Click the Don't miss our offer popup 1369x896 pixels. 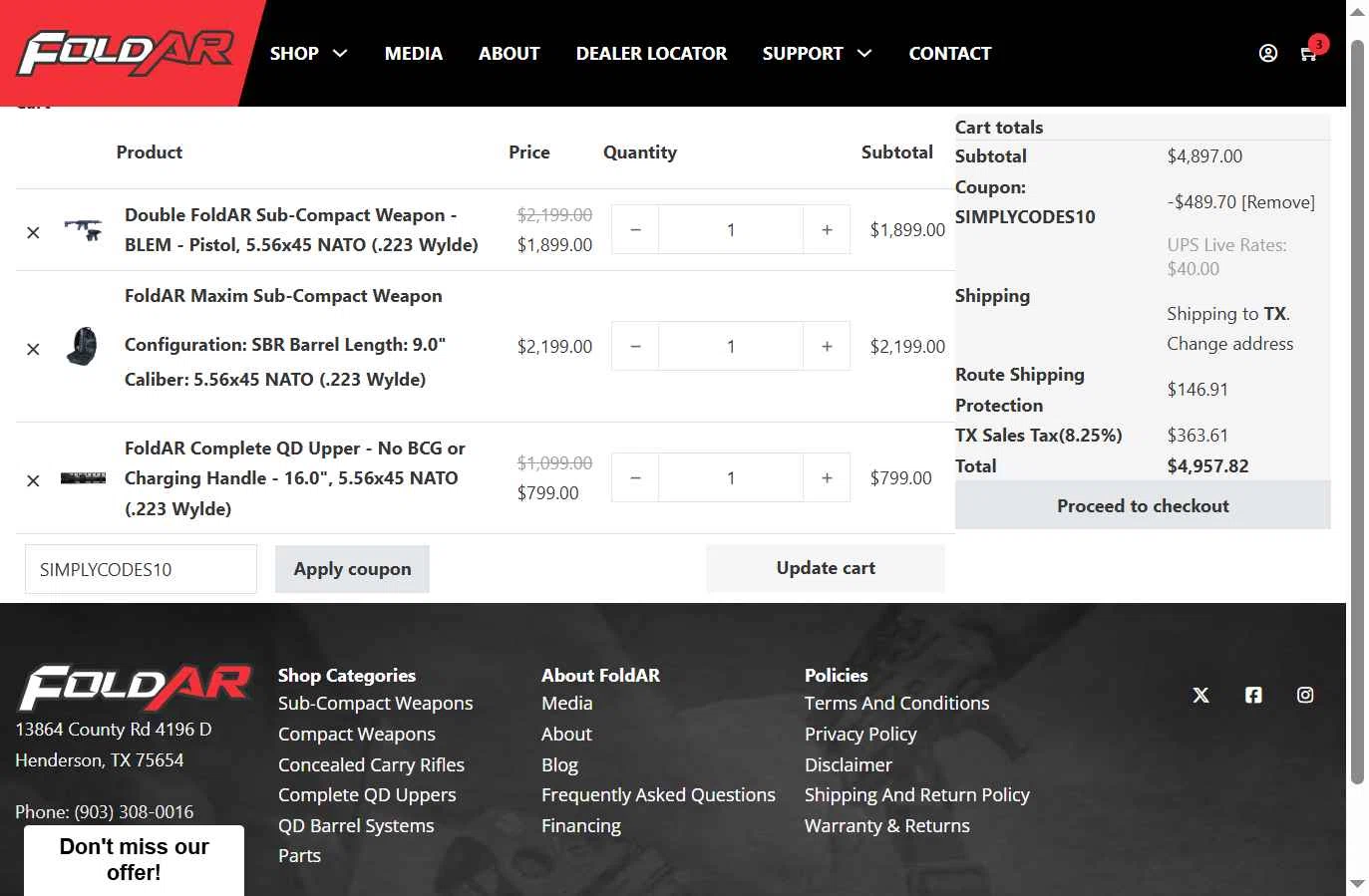point(134,860)
